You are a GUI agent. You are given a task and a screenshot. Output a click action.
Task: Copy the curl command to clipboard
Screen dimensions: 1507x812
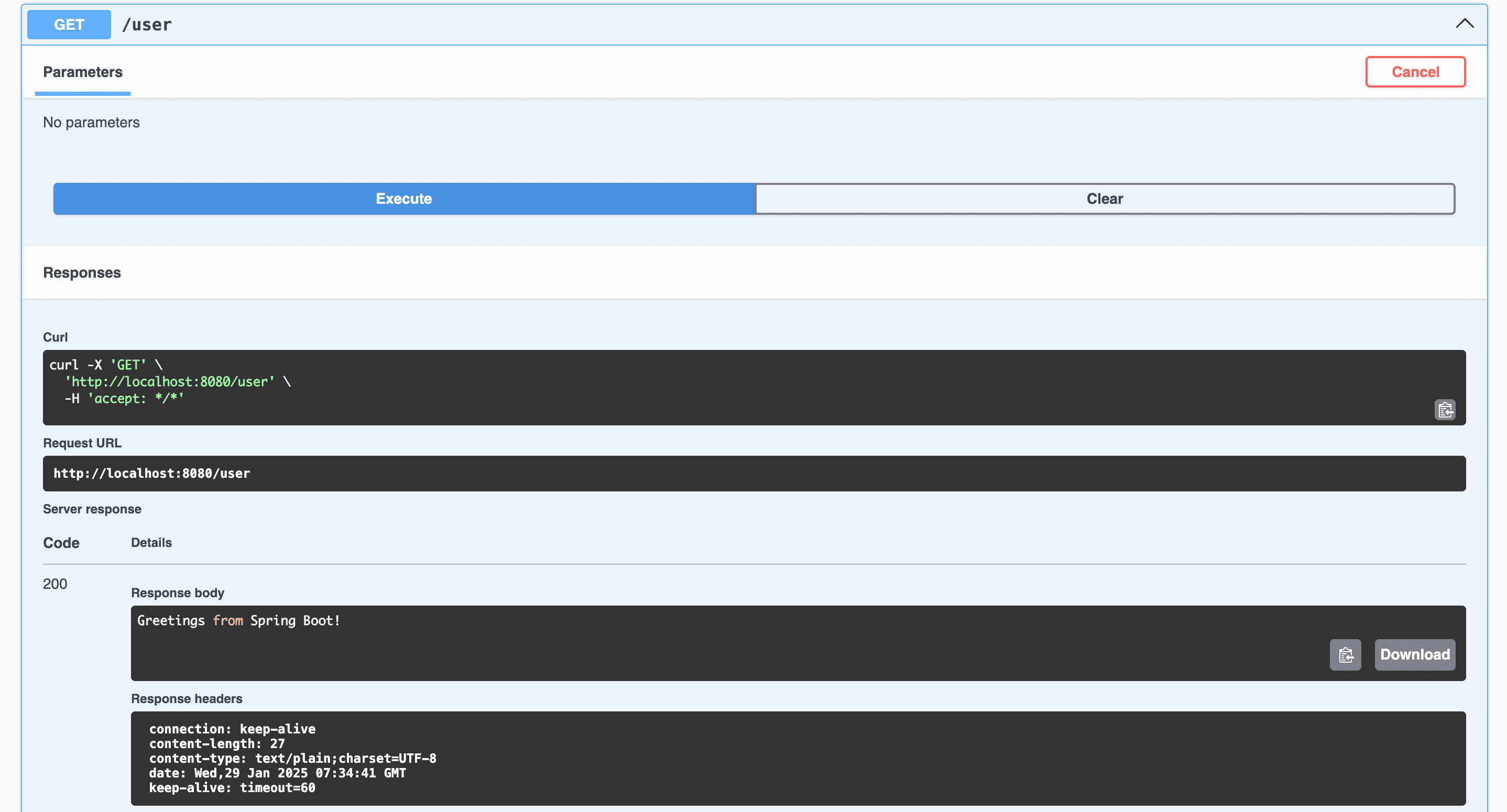(x=1445, y=410)
